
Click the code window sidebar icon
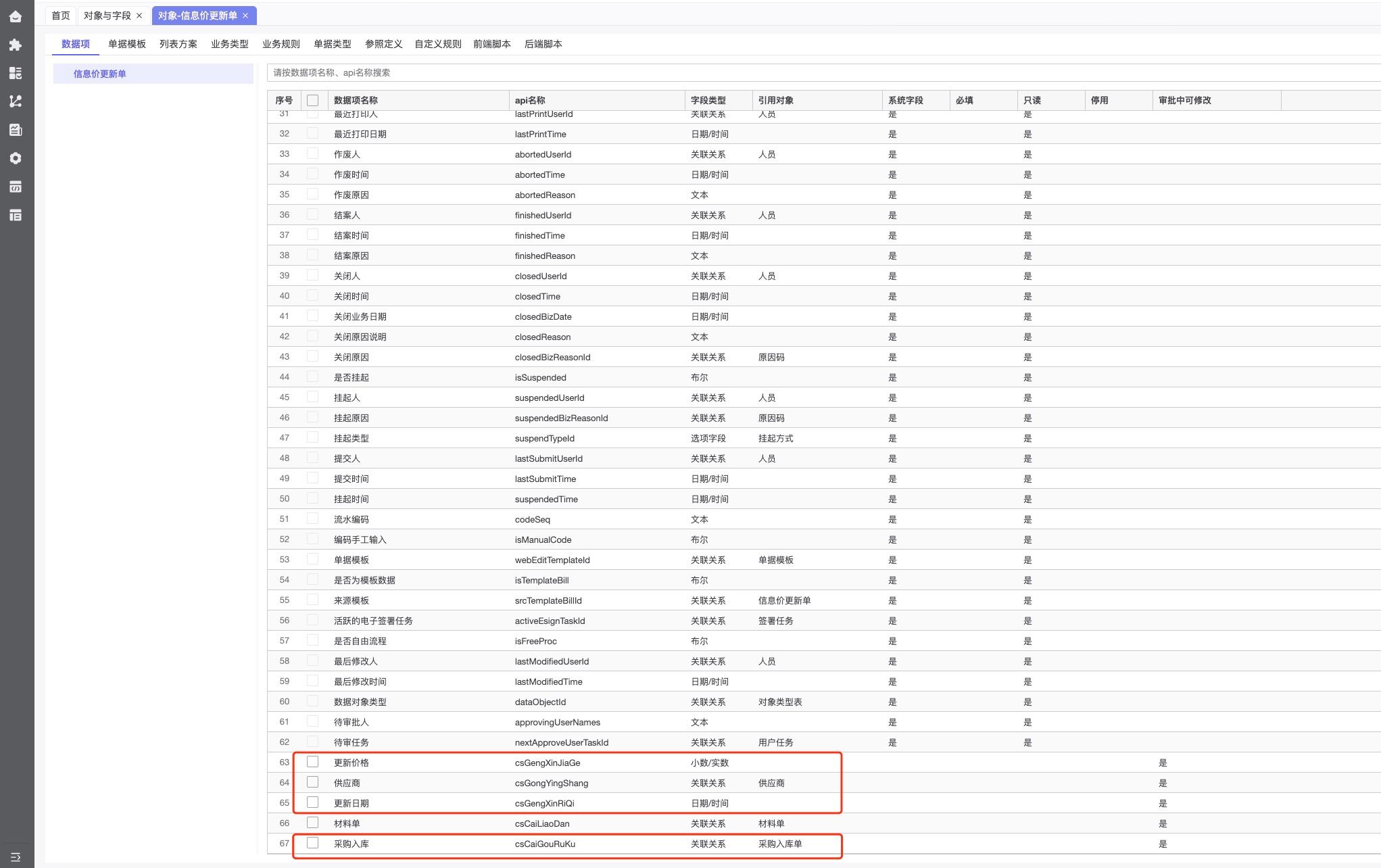pyautogui.click(x=16, y=187)
